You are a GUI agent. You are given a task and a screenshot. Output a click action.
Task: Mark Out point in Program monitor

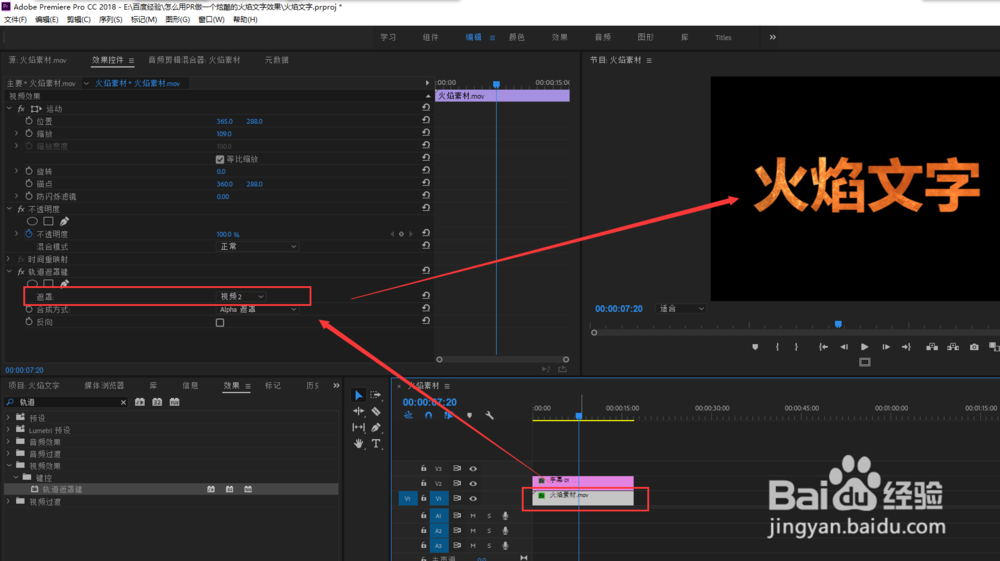[796, 347]
